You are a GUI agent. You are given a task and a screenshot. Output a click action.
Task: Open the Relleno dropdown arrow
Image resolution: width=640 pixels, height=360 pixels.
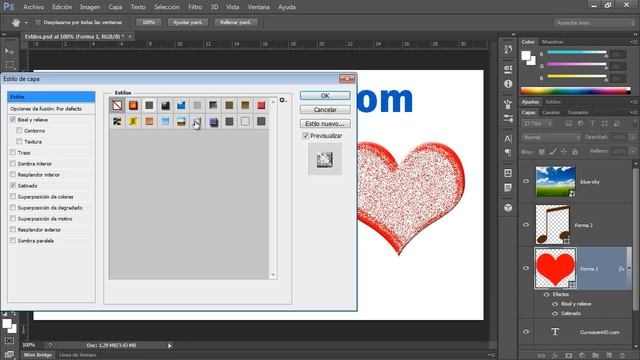[x=633, y=151]
